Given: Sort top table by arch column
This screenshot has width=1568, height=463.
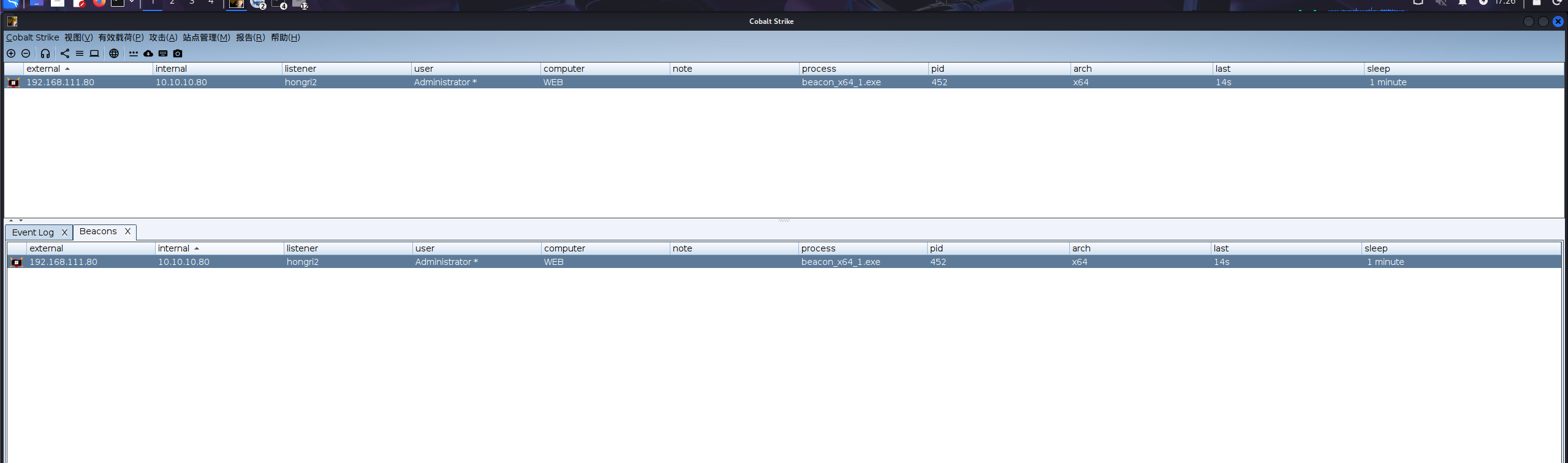Looking at the screenshot, I should pos(1142,69).
